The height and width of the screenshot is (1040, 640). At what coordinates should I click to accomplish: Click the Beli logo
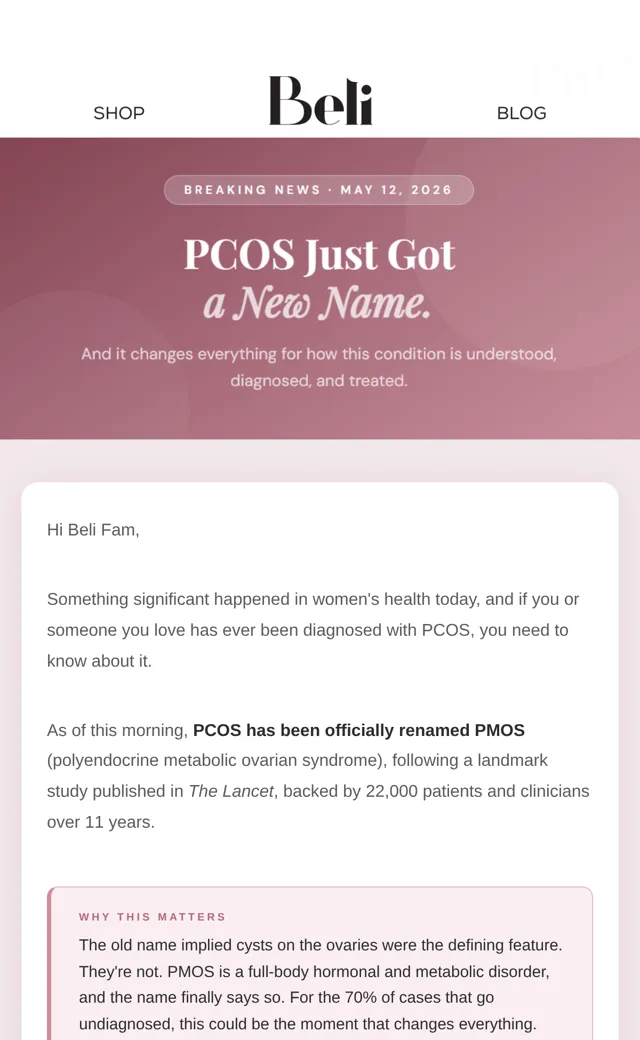[320, 100]
